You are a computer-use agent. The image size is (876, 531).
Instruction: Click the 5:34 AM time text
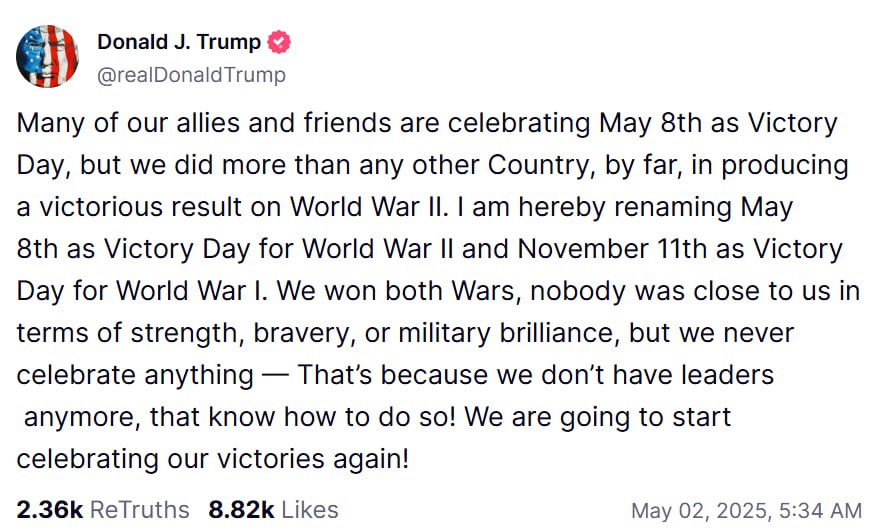pyautogui.click(x=820, y=511)
